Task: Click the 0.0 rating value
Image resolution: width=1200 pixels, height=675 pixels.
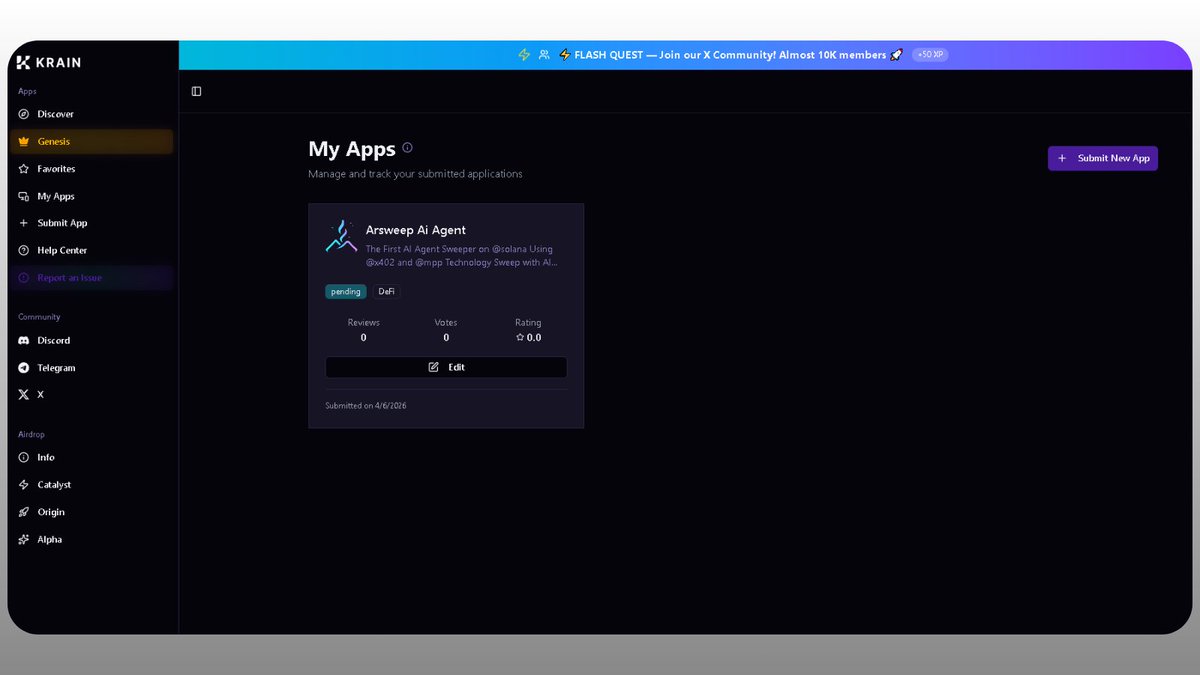Action: pyautogui.click(x=534, y=338)
